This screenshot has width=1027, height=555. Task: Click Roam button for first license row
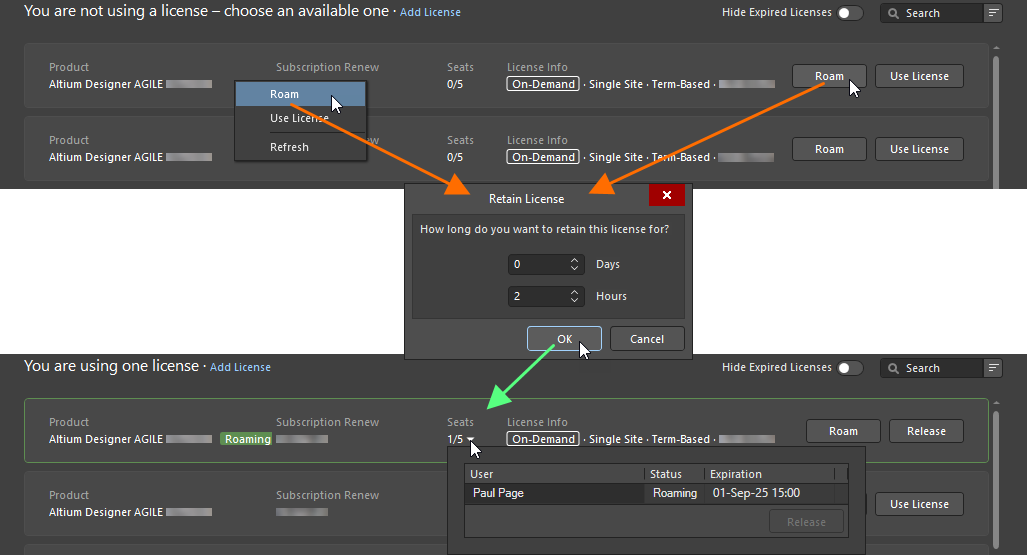click(x=829, y=76)
